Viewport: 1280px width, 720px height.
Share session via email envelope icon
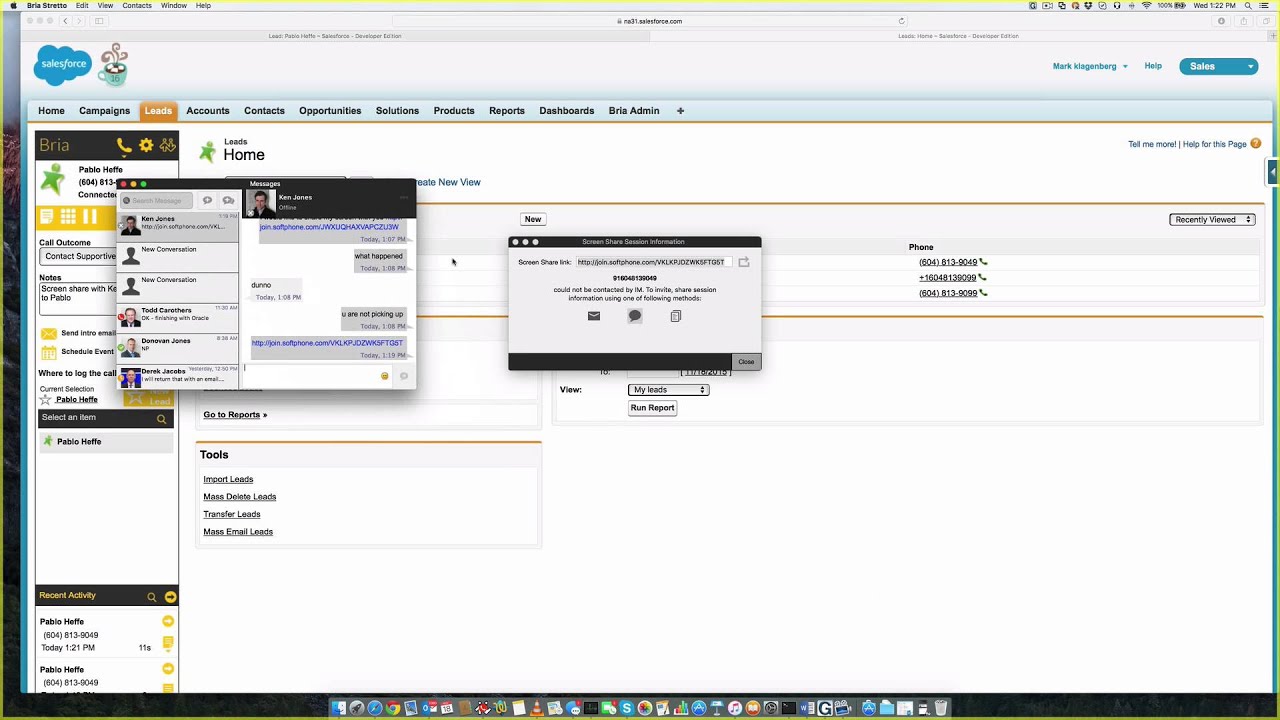[594, 316]
